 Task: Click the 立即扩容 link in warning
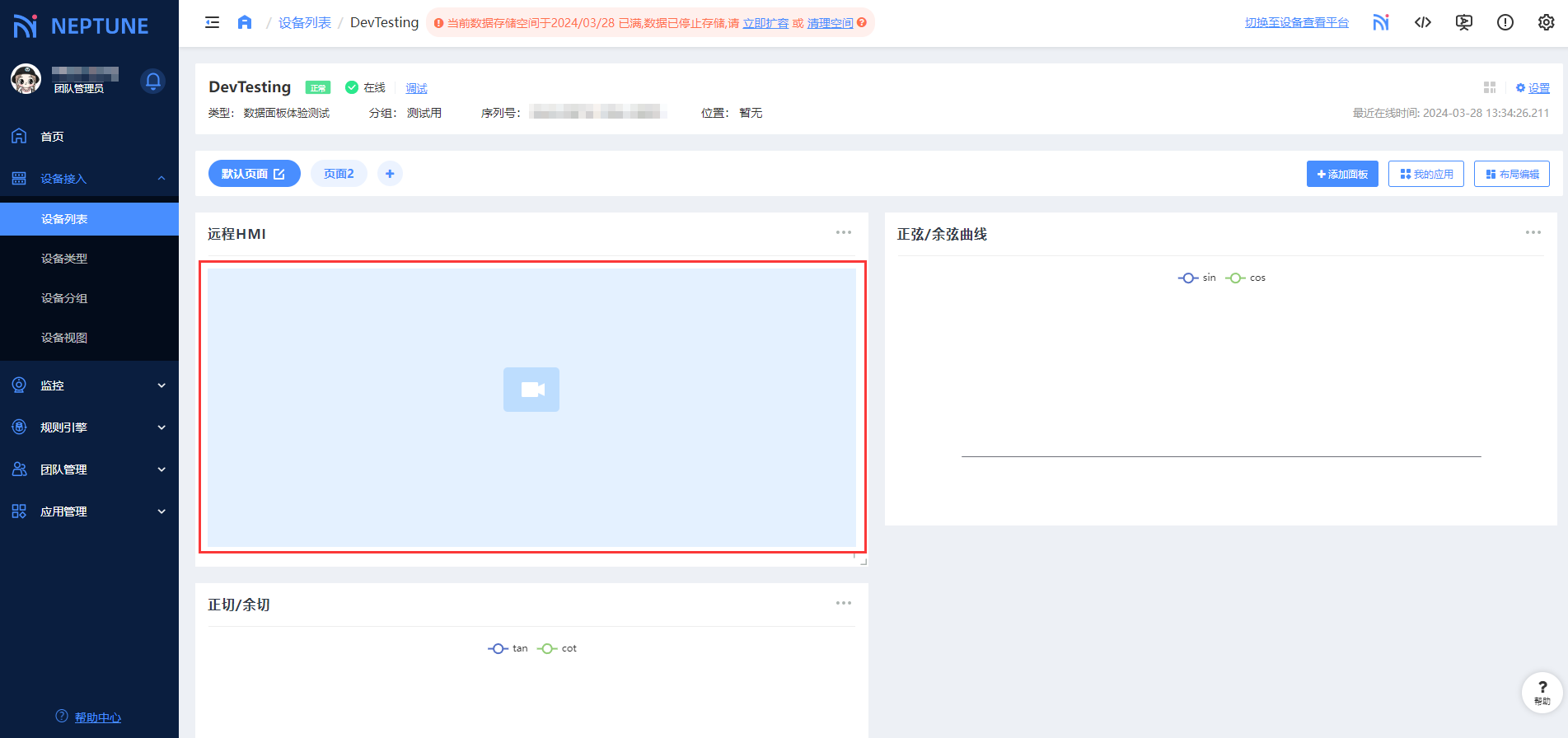[765, 23]
